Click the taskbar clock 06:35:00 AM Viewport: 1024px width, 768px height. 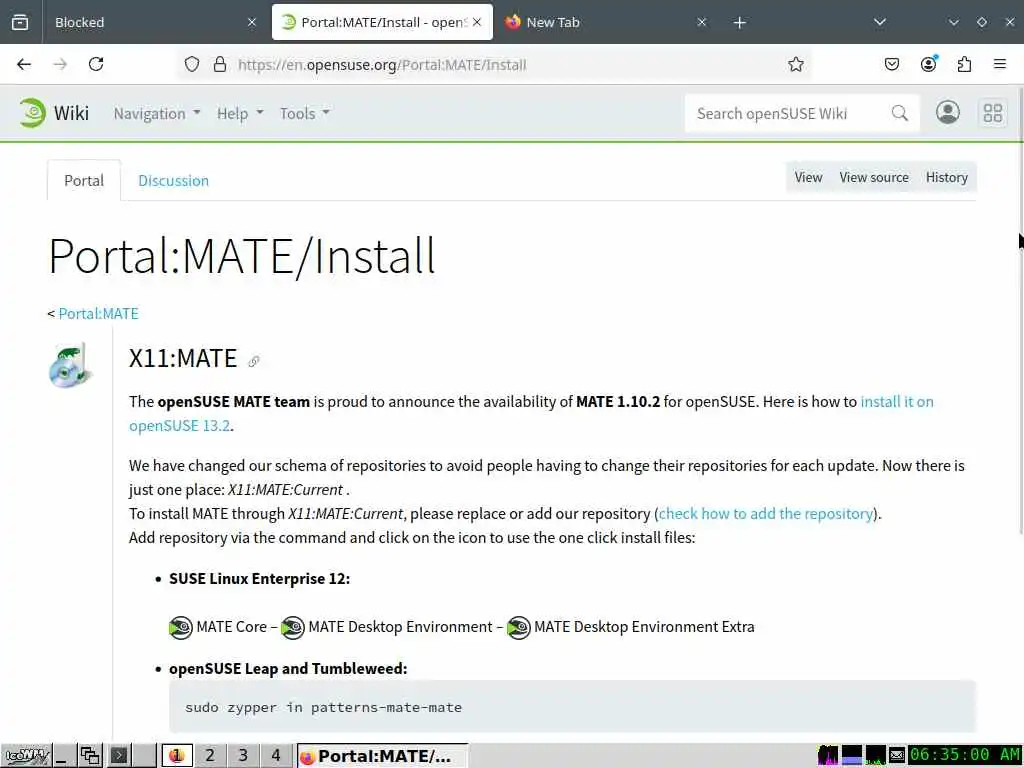(965, 755)
